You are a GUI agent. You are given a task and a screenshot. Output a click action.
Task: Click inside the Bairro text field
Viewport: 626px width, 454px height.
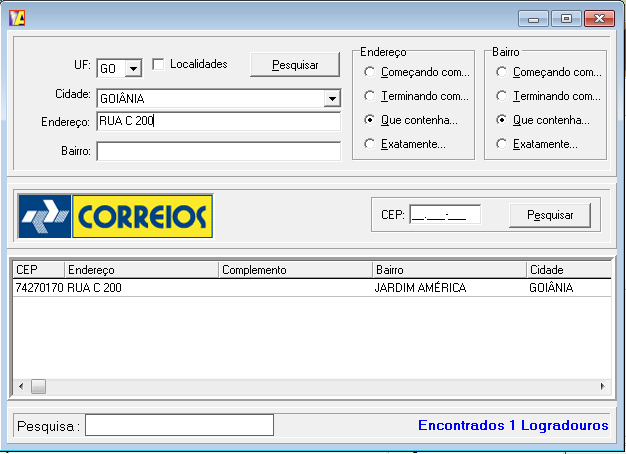(x=218, y=152)
